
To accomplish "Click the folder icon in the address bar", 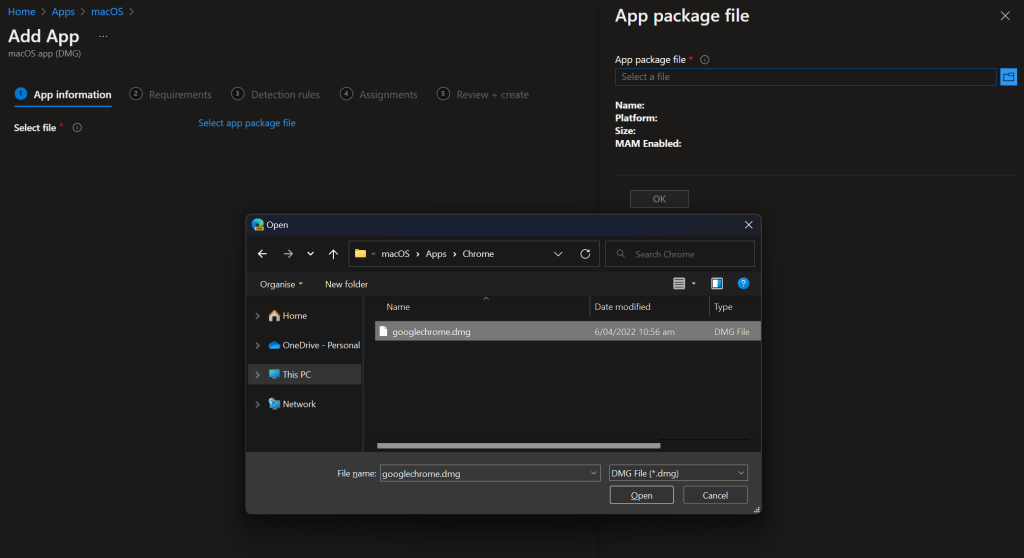I will 360,254.
